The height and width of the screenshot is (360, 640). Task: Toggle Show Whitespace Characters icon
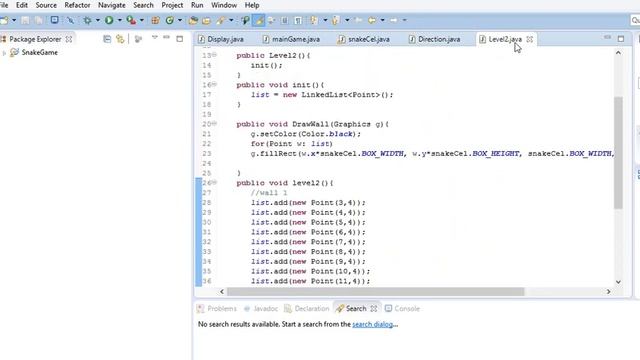tap(298, 20)
